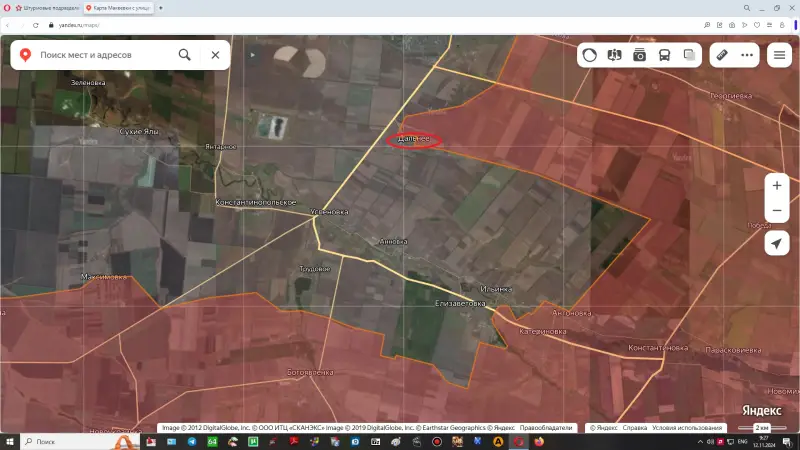The image size is (800, 450).
Task: Clear the search box with X icon
Action: 215,55
